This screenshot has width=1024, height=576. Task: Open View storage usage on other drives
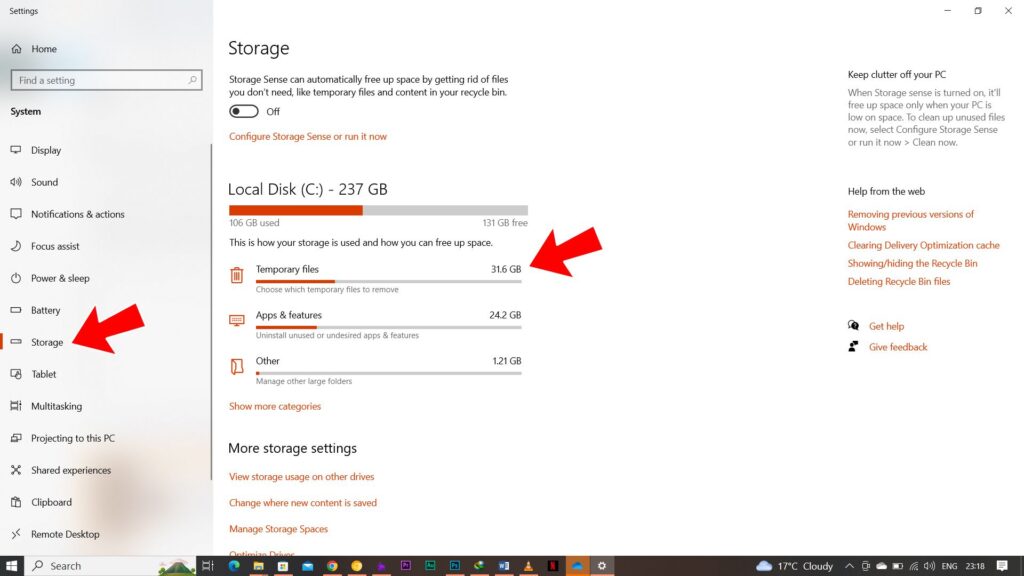coord(302,477)
